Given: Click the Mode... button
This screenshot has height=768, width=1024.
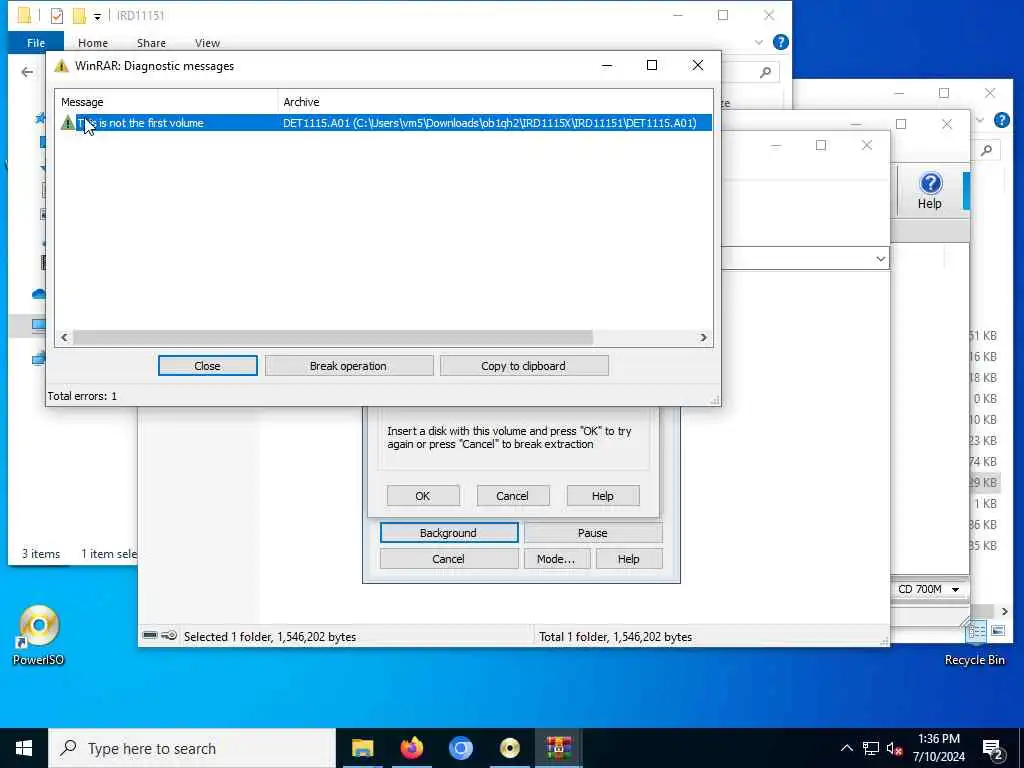Looking at the screenshot, I should click(x=556, y=559).
